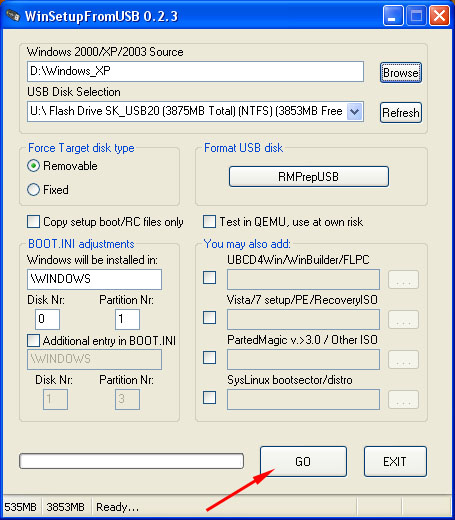This screenshot has width=455, height=520.
Task: Click the browse "..." button for PartedMagic
Action: [x=403, y=360]
